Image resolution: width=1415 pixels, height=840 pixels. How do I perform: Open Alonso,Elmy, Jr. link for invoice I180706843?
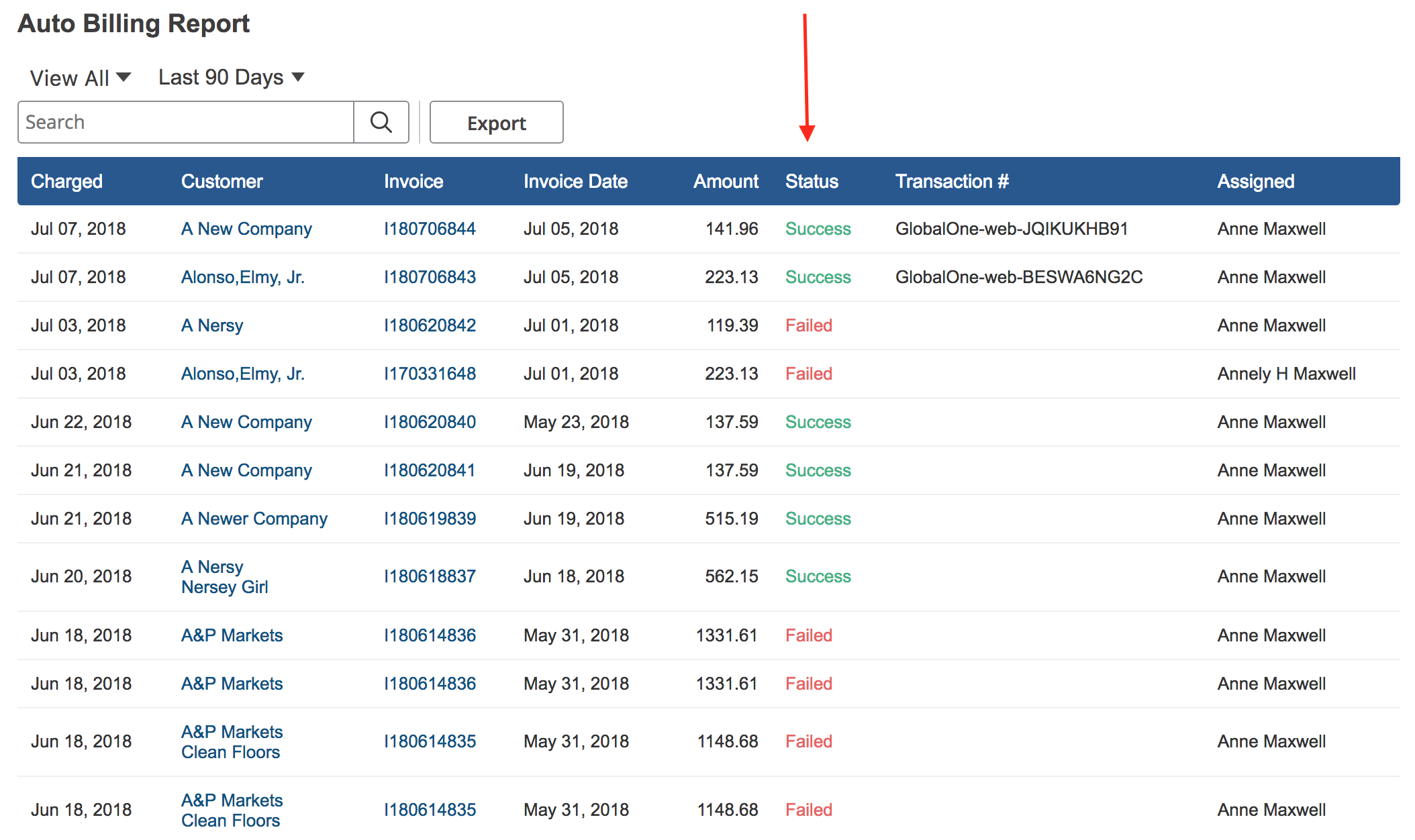(242, 277)
